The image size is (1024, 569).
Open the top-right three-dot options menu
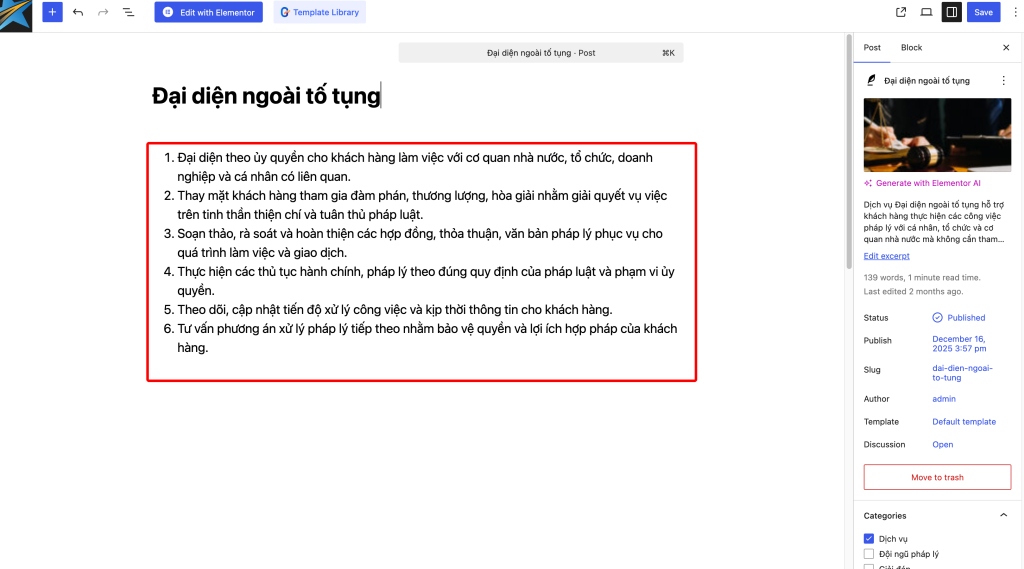pos(1015,12)
